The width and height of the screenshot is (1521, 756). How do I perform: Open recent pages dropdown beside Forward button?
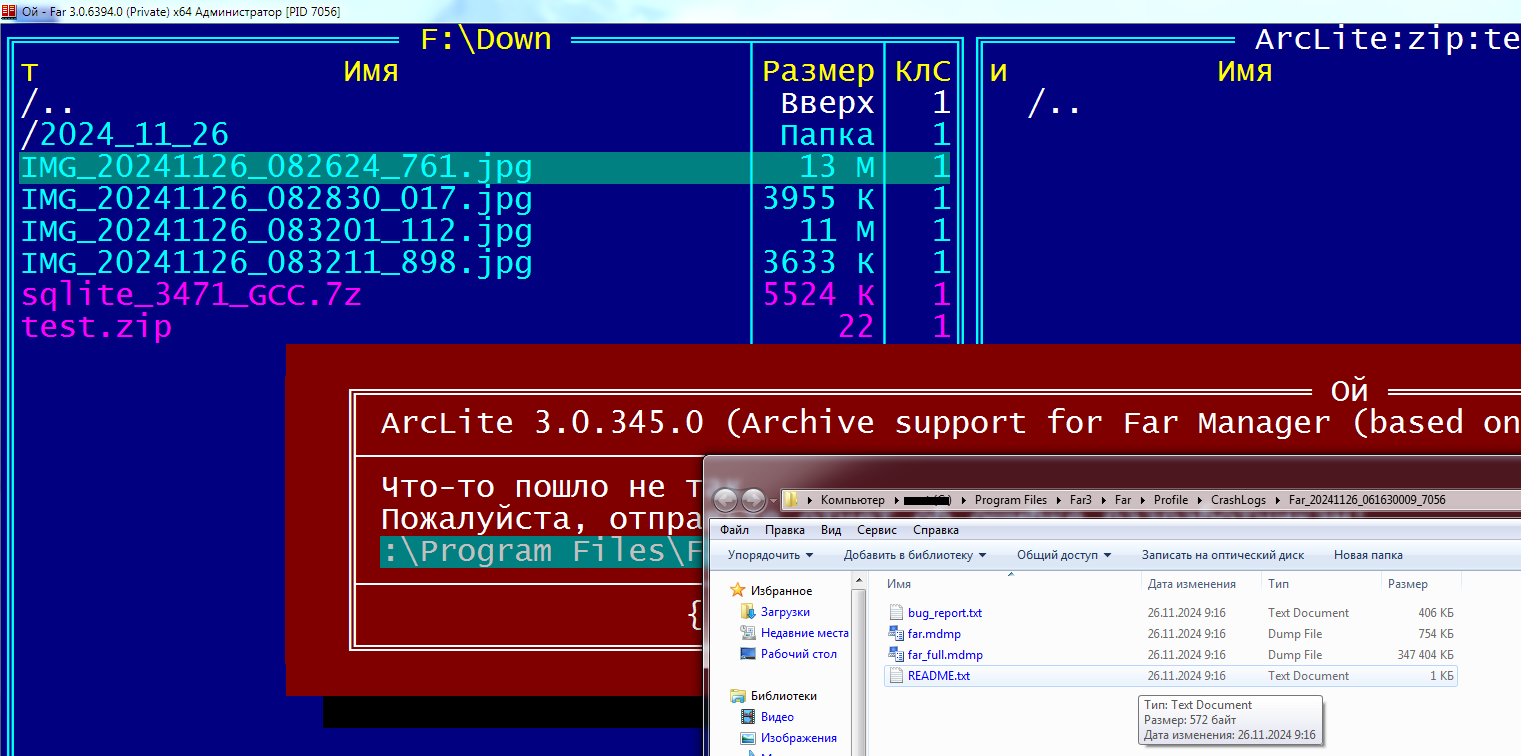(x=773, y=500)
